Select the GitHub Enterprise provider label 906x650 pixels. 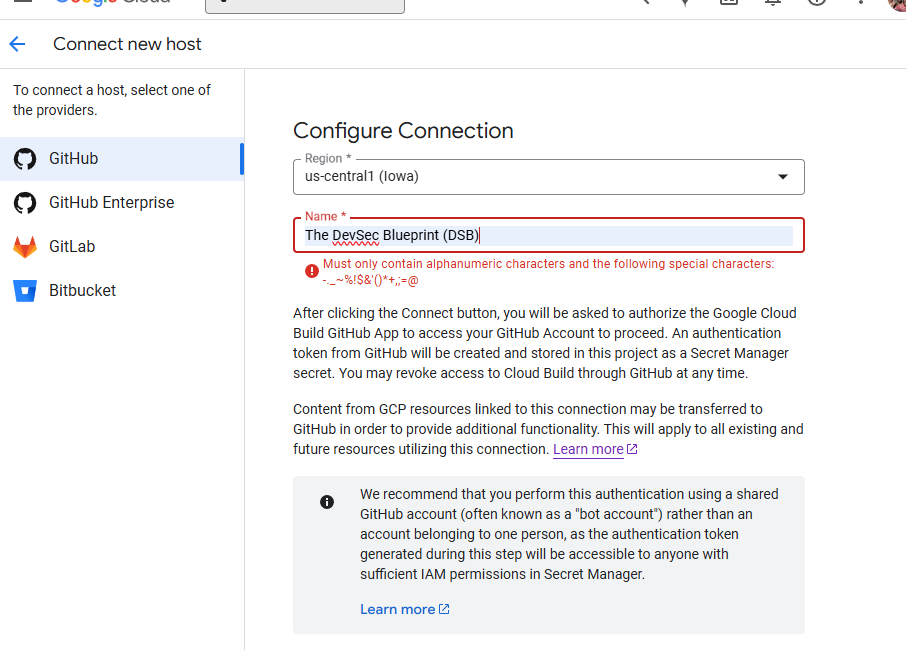point(112,202)
